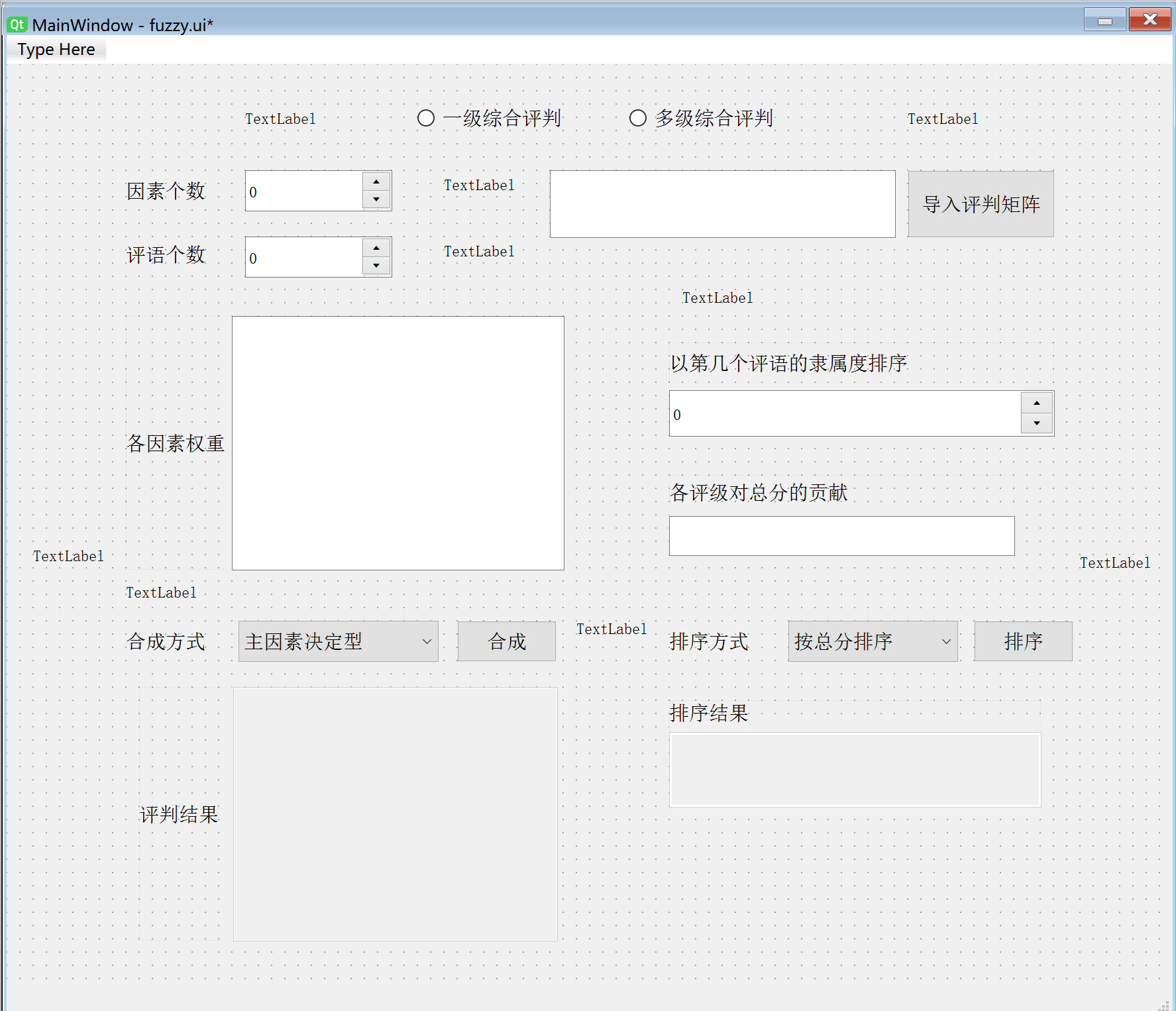Screen dimensions: 1176x1011
Task: Select the TextLabel left of 一级综合评判
Action: (x=280, y=119)
